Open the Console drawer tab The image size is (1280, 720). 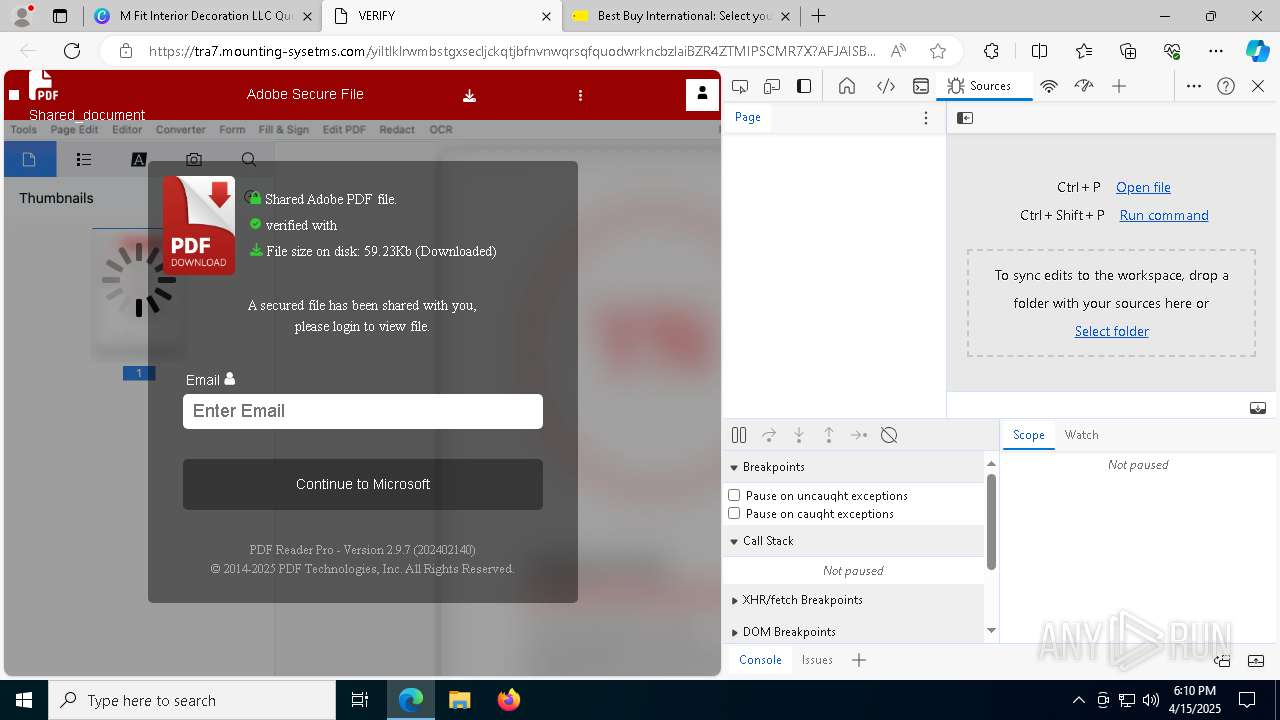760,660
